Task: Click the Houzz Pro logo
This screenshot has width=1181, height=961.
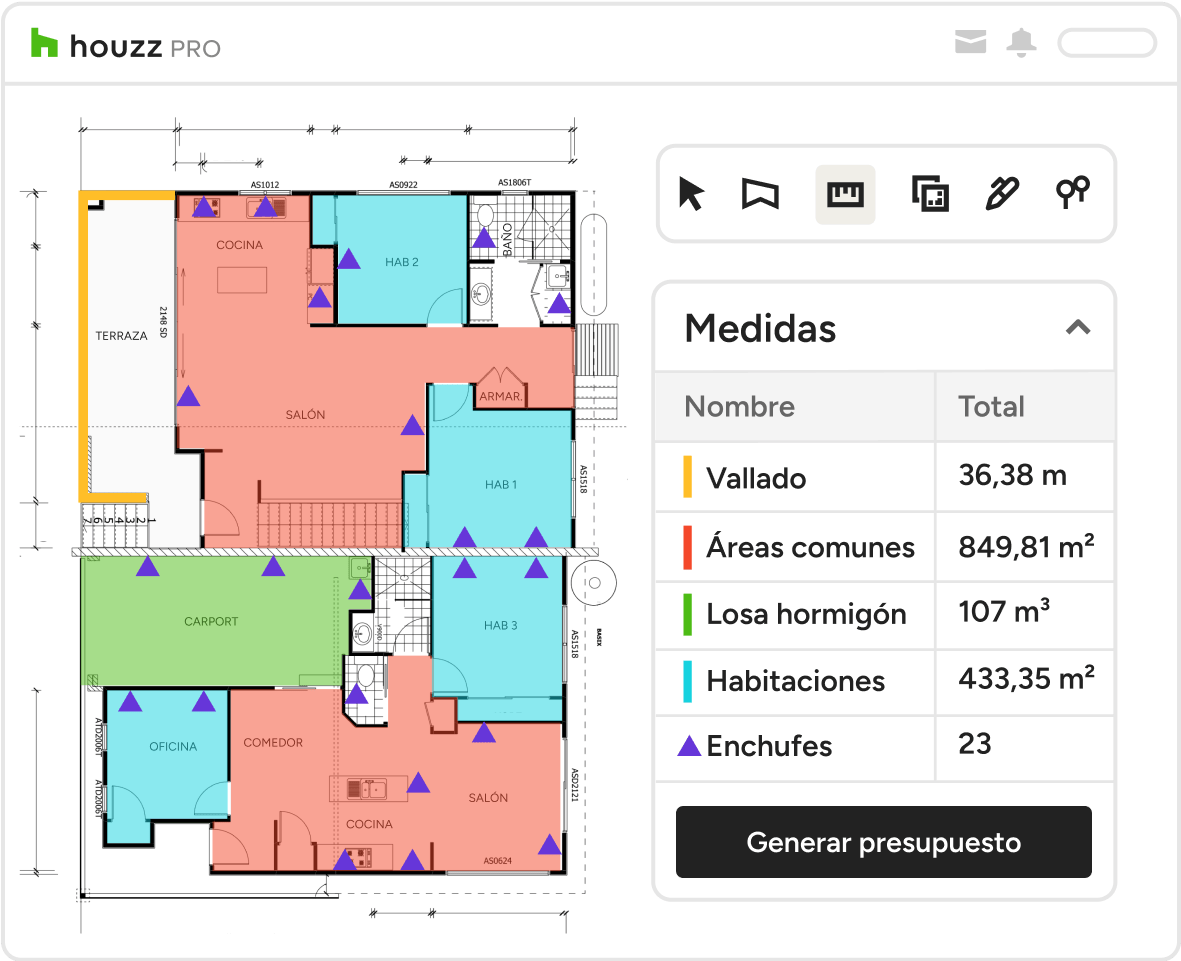Action: (x=126, y=45)
